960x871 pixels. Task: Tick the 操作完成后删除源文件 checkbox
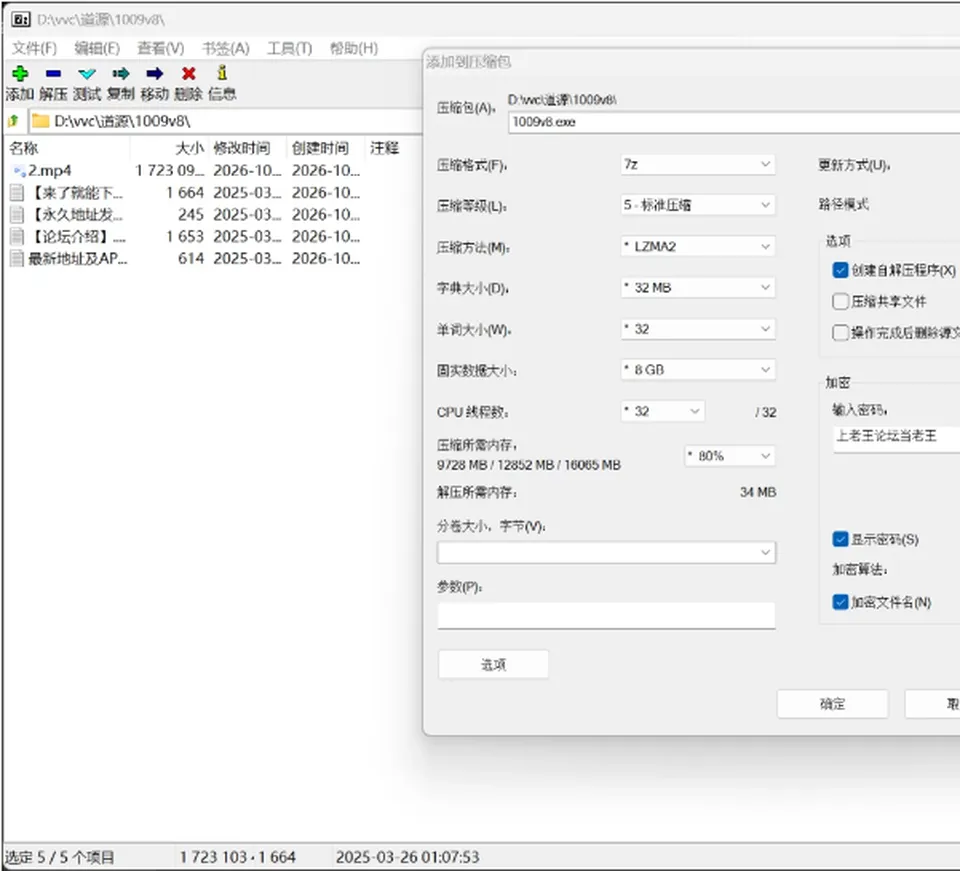(x=840, y=332)
